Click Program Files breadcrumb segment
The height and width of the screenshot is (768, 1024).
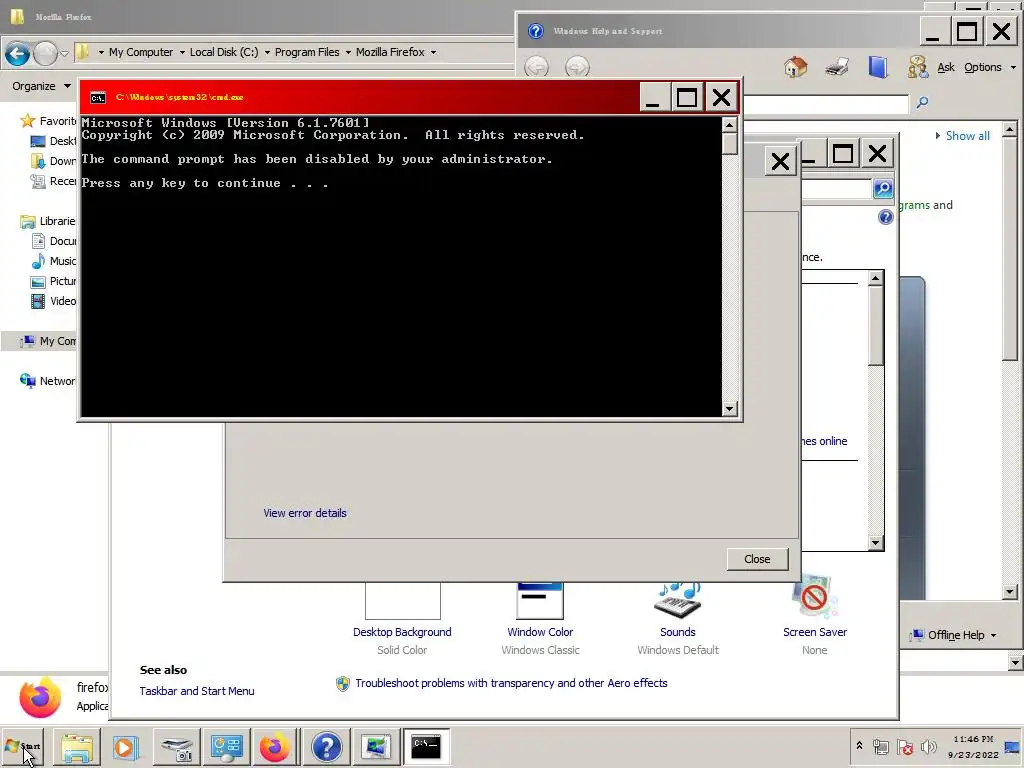tap(307, 52)
